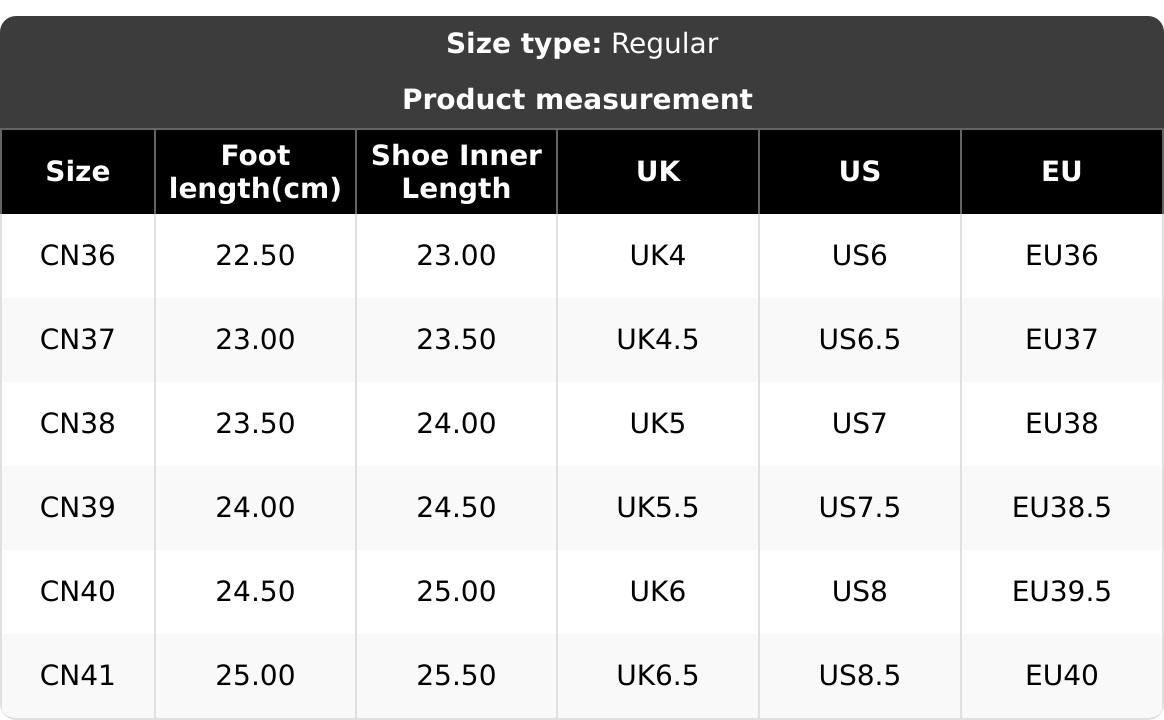Select the 22.50 foot length value

pos(255,256)
